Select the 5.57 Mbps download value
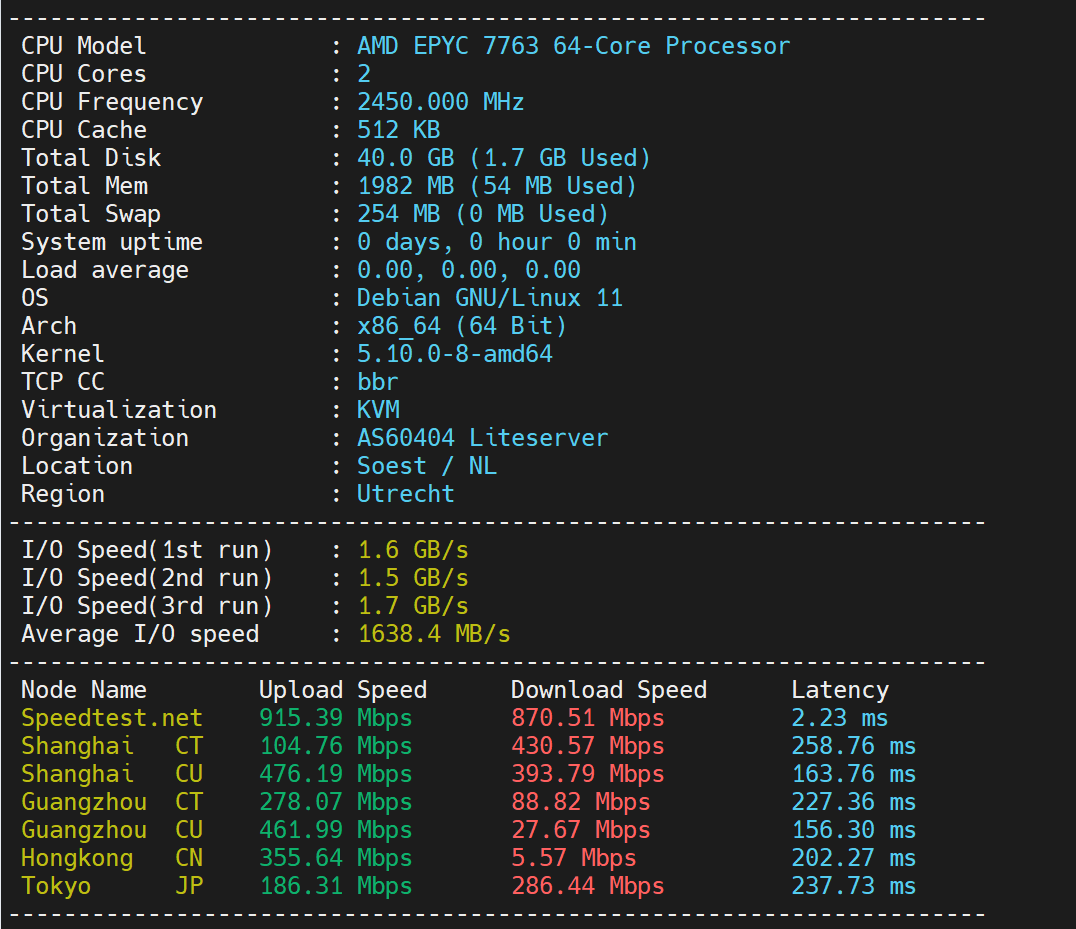This screenshot has width=1076, height=929. [574, 859]
